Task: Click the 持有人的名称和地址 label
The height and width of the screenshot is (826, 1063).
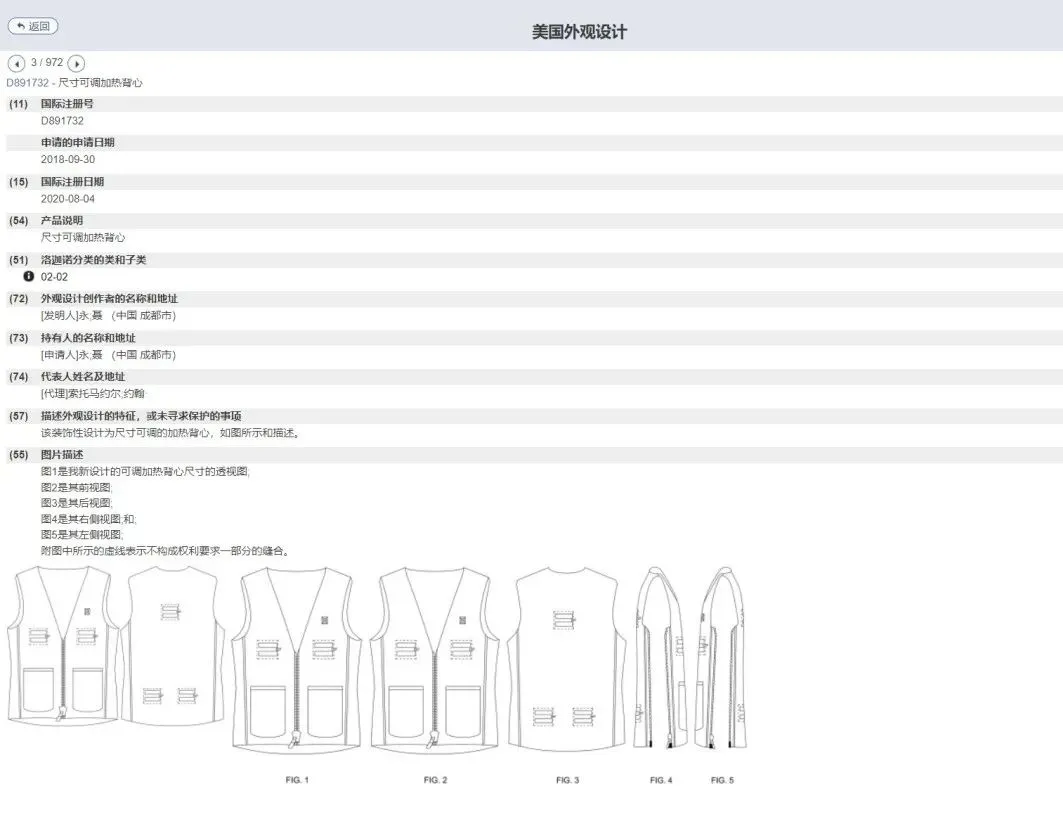Action: click(x=88, y=338)
